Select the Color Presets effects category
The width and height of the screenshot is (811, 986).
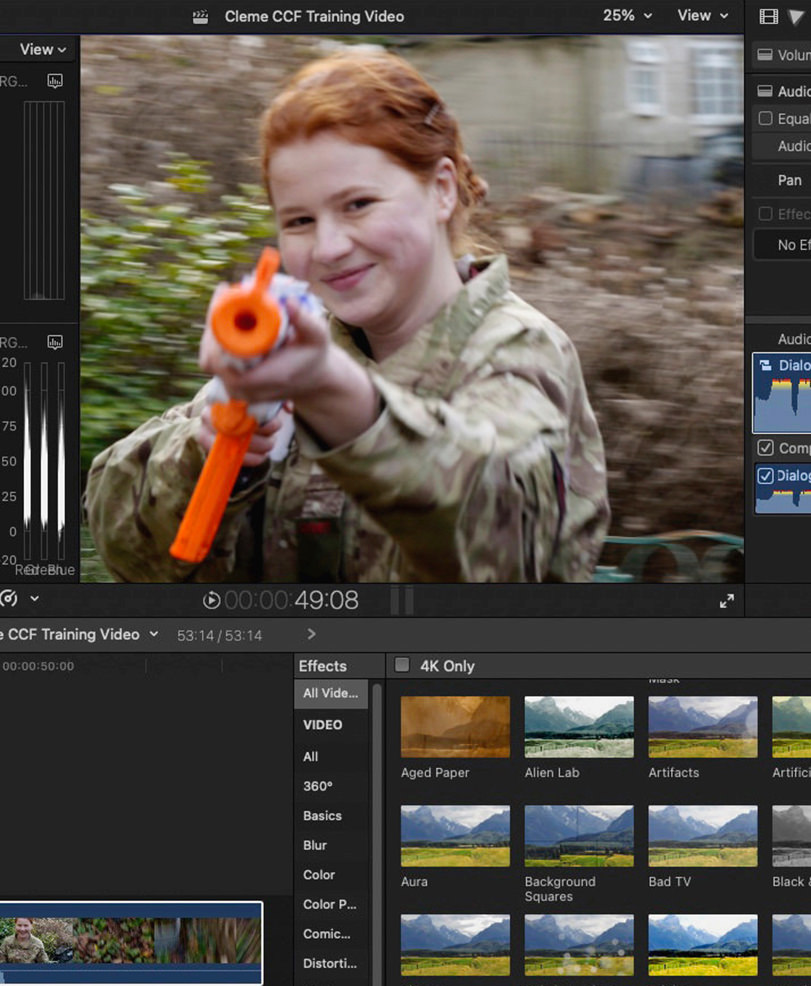(329, 905)
